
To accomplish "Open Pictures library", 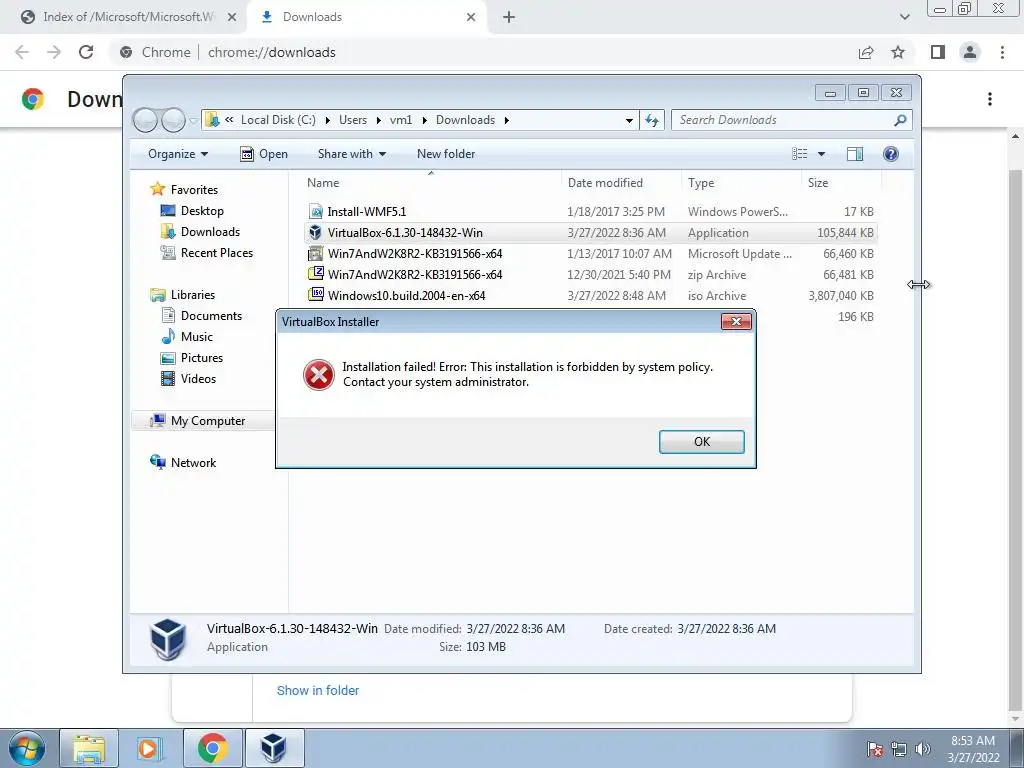I will [x=202, y=357].
